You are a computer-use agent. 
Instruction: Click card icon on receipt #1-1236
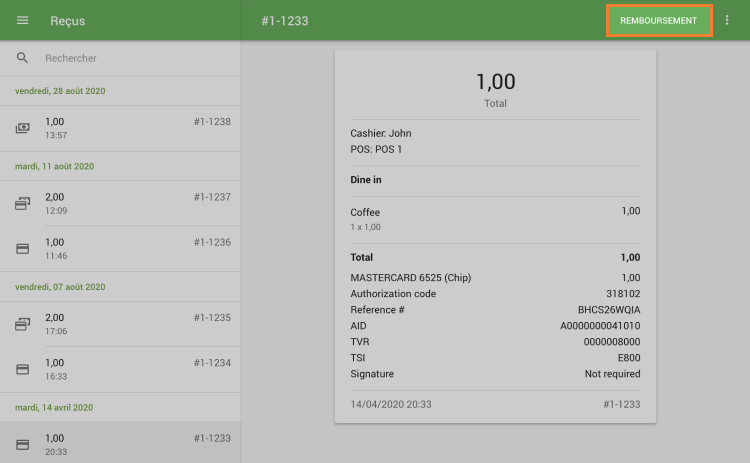tap(23, 248)
